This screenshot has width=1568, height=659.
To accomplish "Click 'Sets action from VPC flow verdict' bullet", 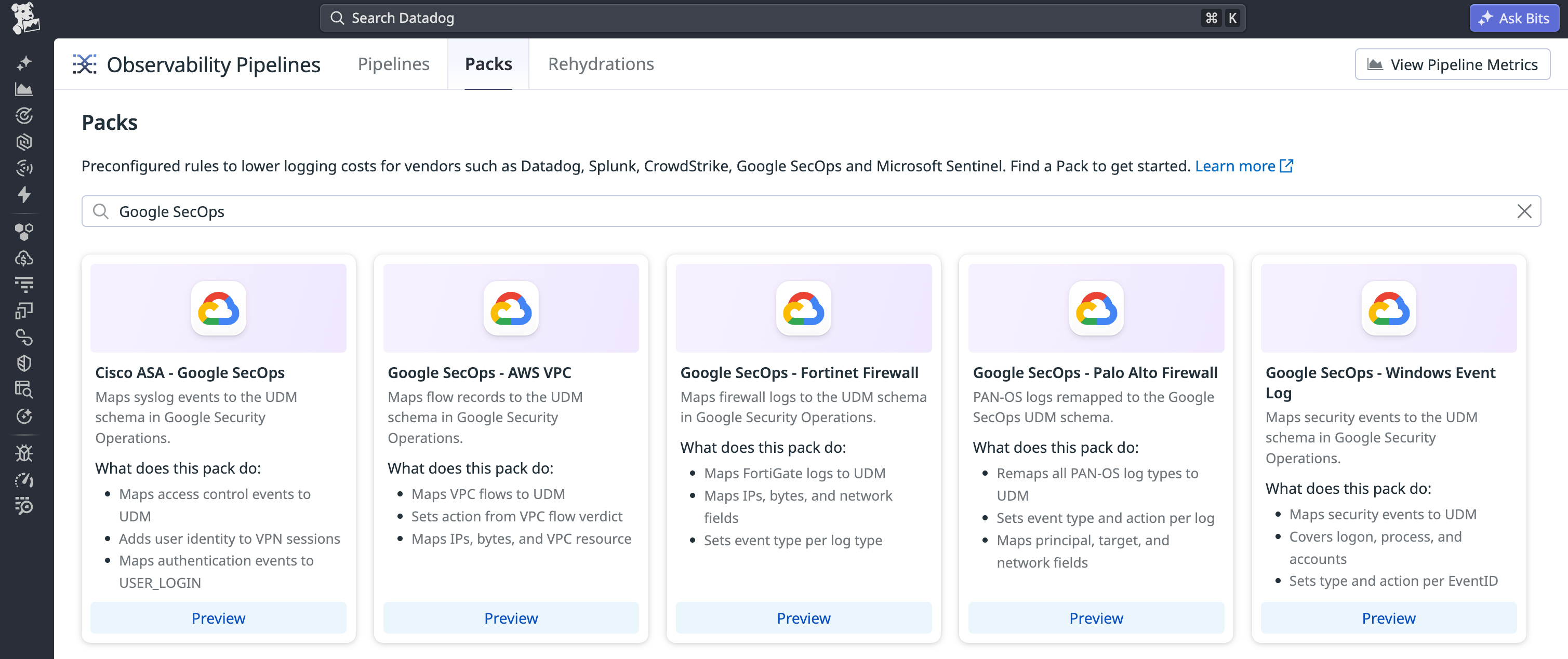I will pyautogui.click(x=517, y=516).
